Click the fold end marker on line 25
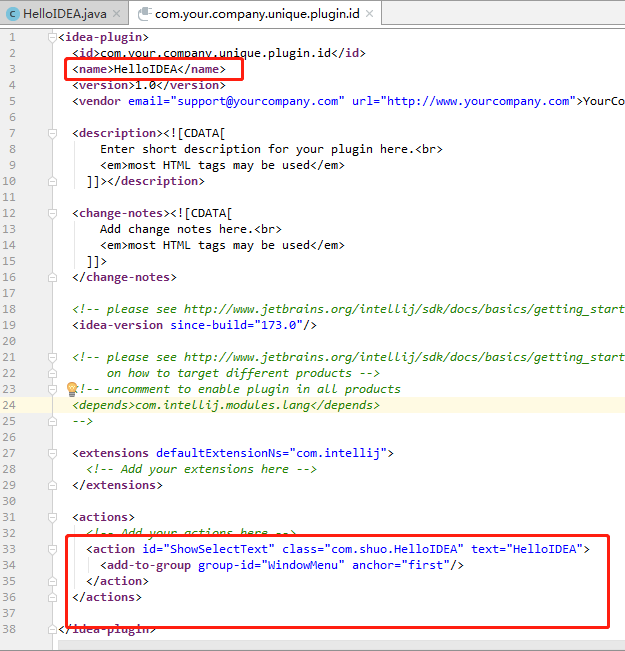Screen dimensions: 625x651 click(x=52, y=421)
